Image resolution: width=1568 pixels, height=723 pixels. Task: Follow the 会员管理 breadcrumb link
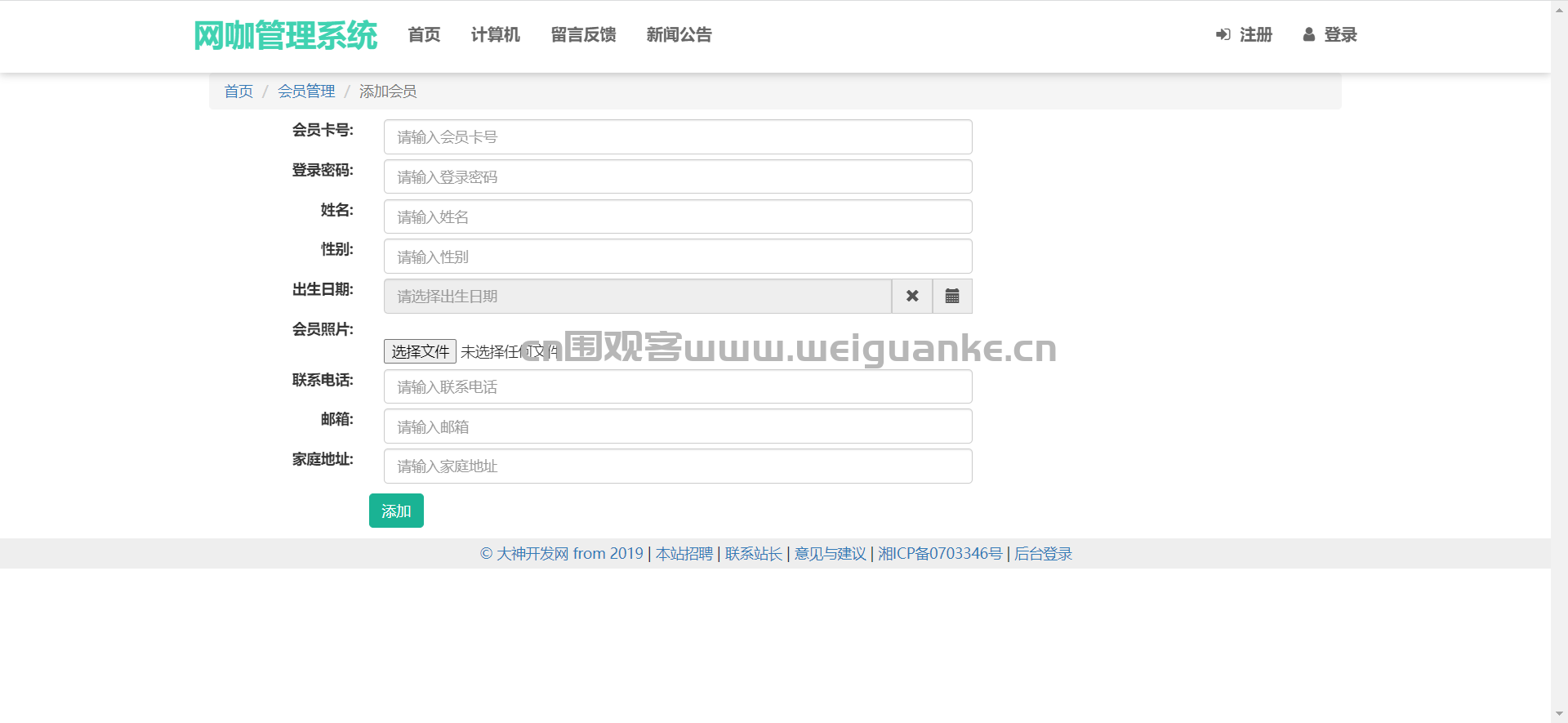tap(306, 91)
